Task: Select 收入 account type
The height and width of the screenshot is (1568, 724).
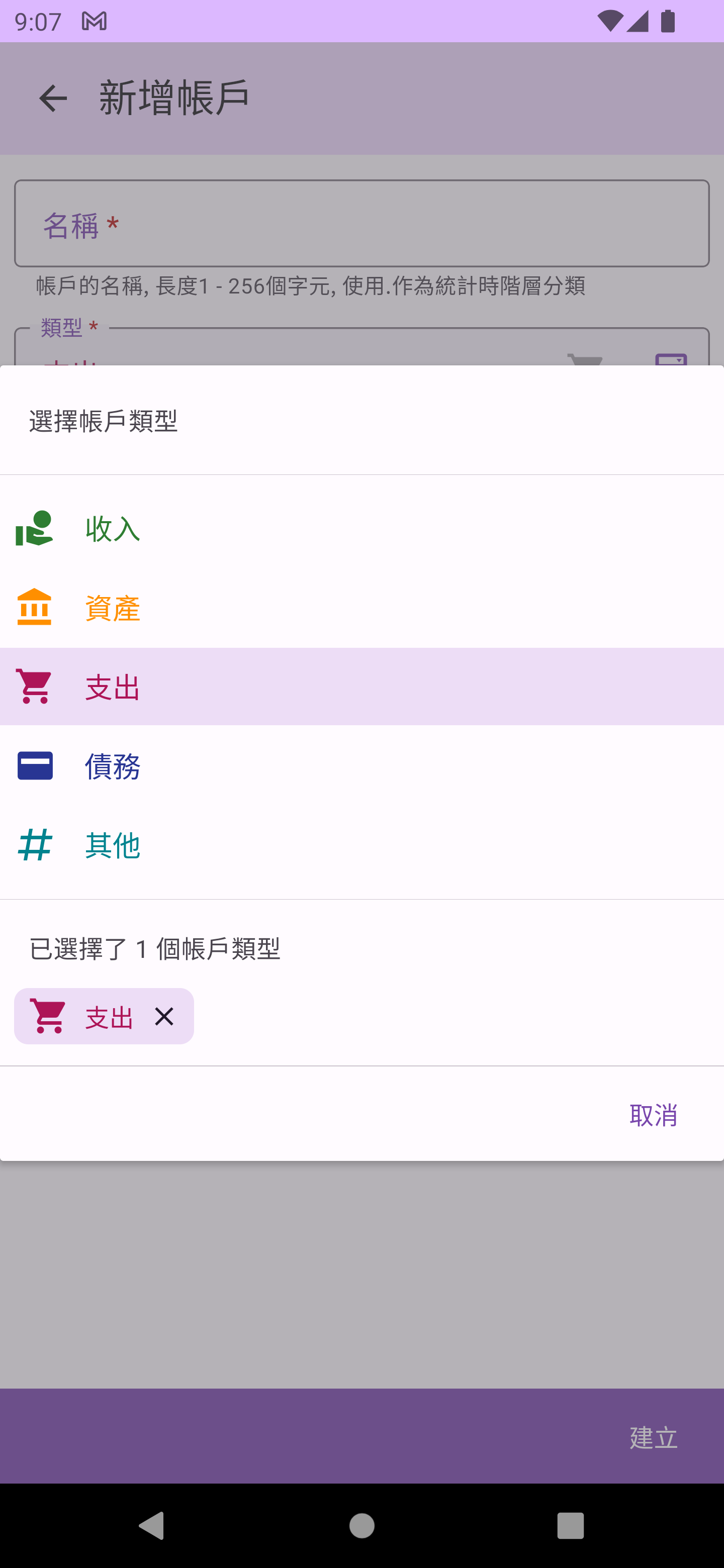Action: tap(113, 528)
